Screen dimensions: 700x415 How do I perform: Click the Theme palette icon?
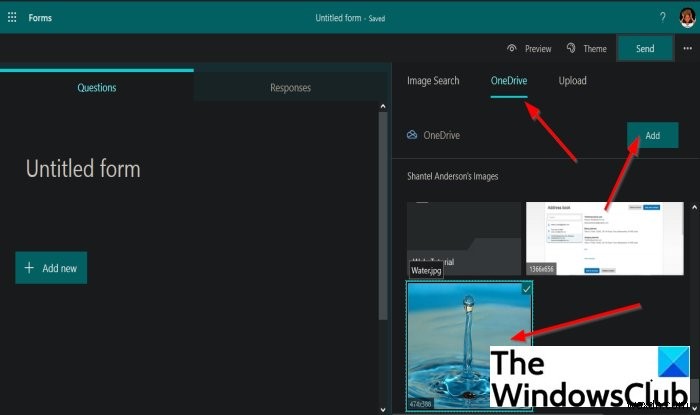pyautogui.click(x=571, y=48)
